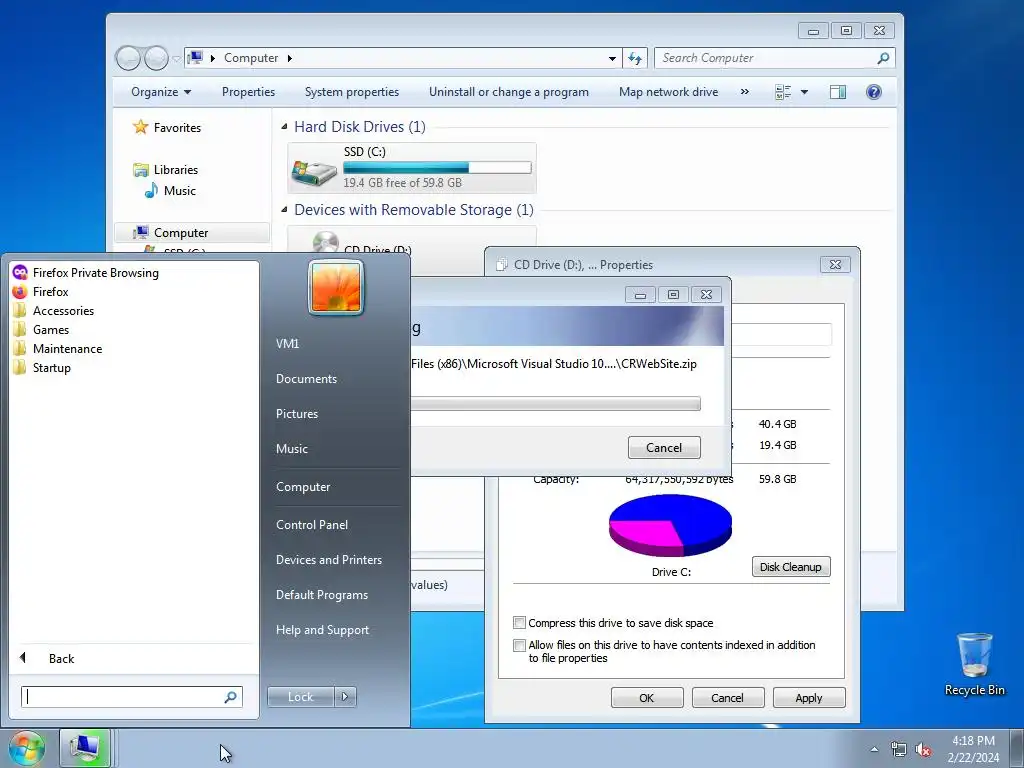Click the address bar computer icon
Viewport: 1024px width, 768px height.
point(195,57)
